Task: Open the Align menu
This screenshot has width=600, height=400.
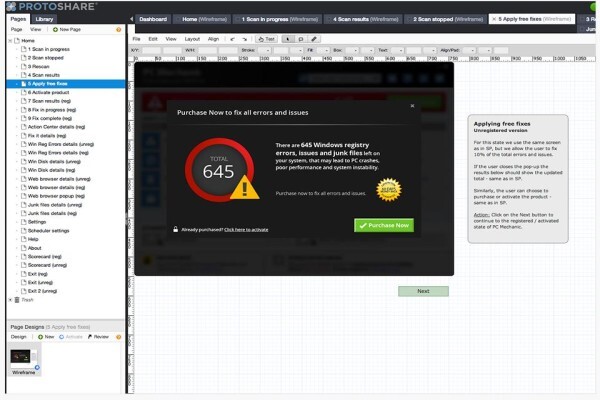Action: point(213,39)
